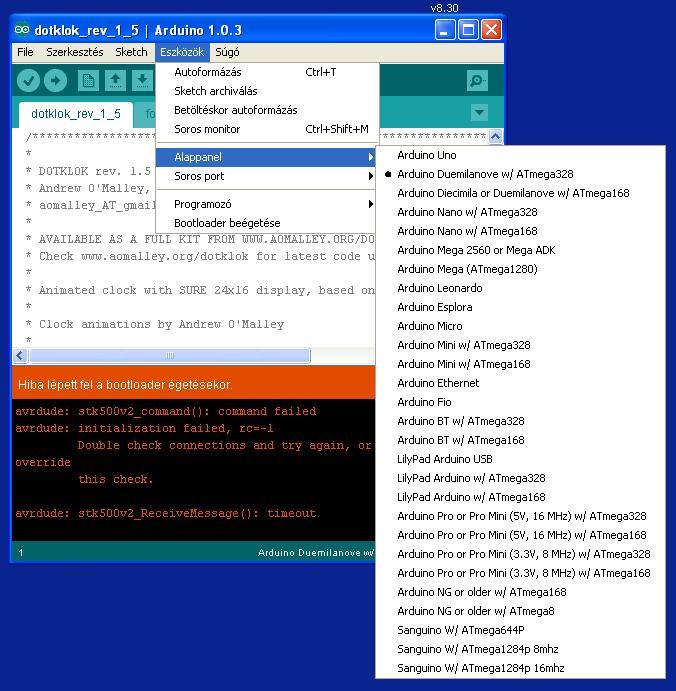The width and height of the screenshot is (676, 691).
Task: Pick Pro Mini (3.3V, 8 MHz) w/ ATmega168
Action: [x=520, y=573]
